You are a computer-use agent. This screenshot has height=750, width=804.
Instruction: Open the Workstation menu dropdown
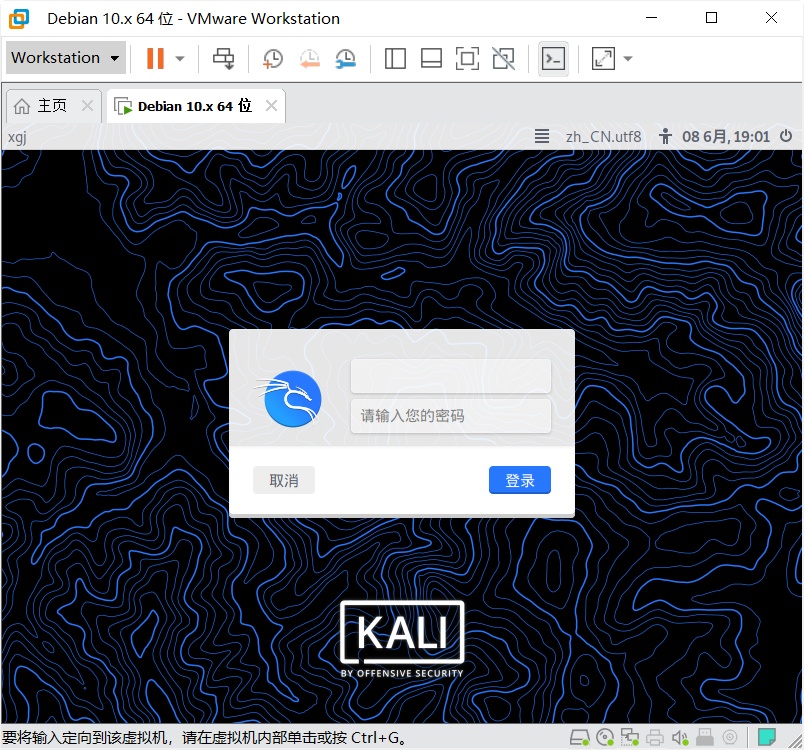coord(66,58)
